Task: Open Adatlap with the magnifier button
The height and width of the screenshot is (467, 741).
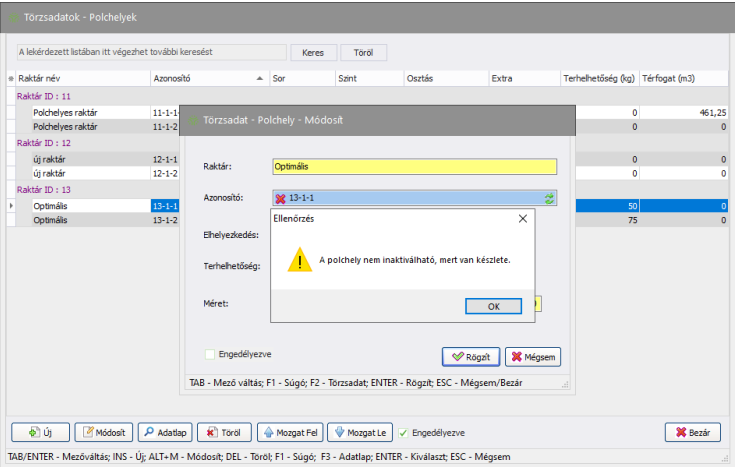Action: coord(164,433)
